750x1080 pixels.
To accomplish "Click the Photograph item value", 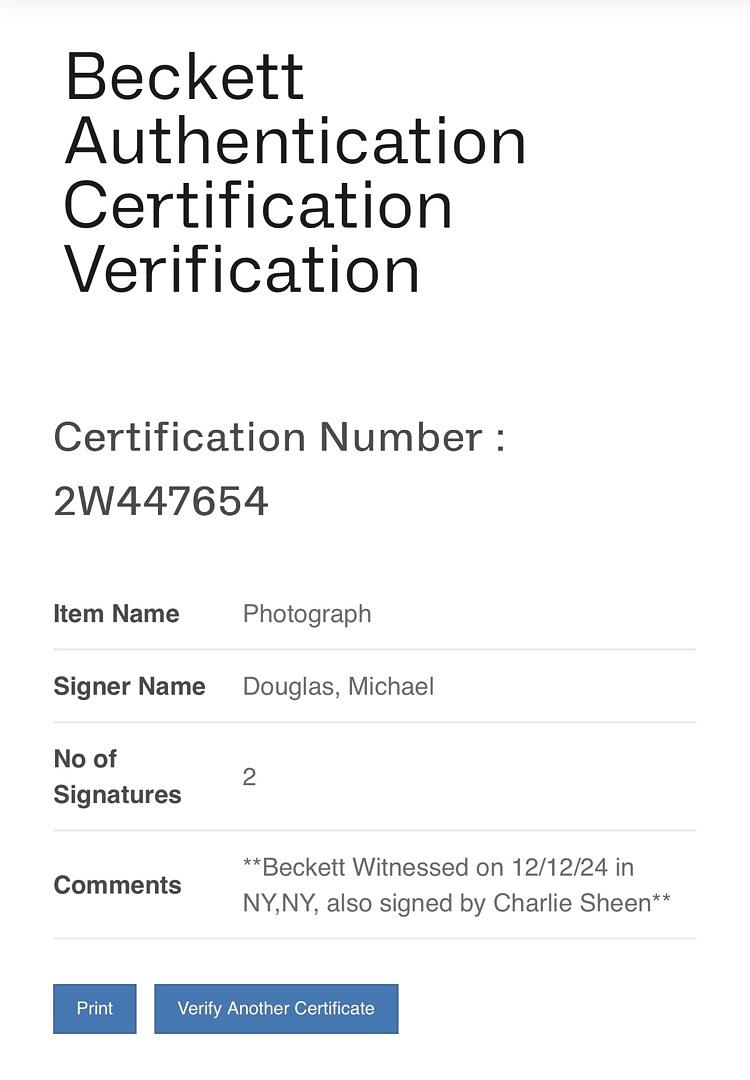I will pos(307,614).
